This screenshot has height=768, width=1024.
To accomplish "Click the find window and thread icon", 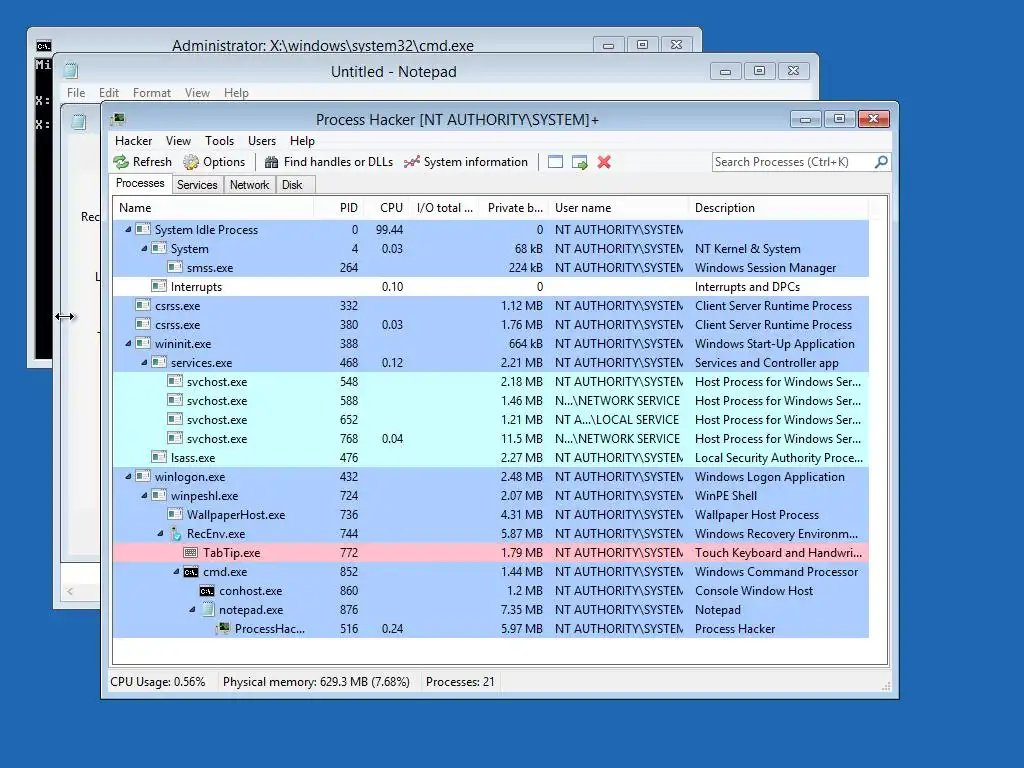I will coord(579,162).
